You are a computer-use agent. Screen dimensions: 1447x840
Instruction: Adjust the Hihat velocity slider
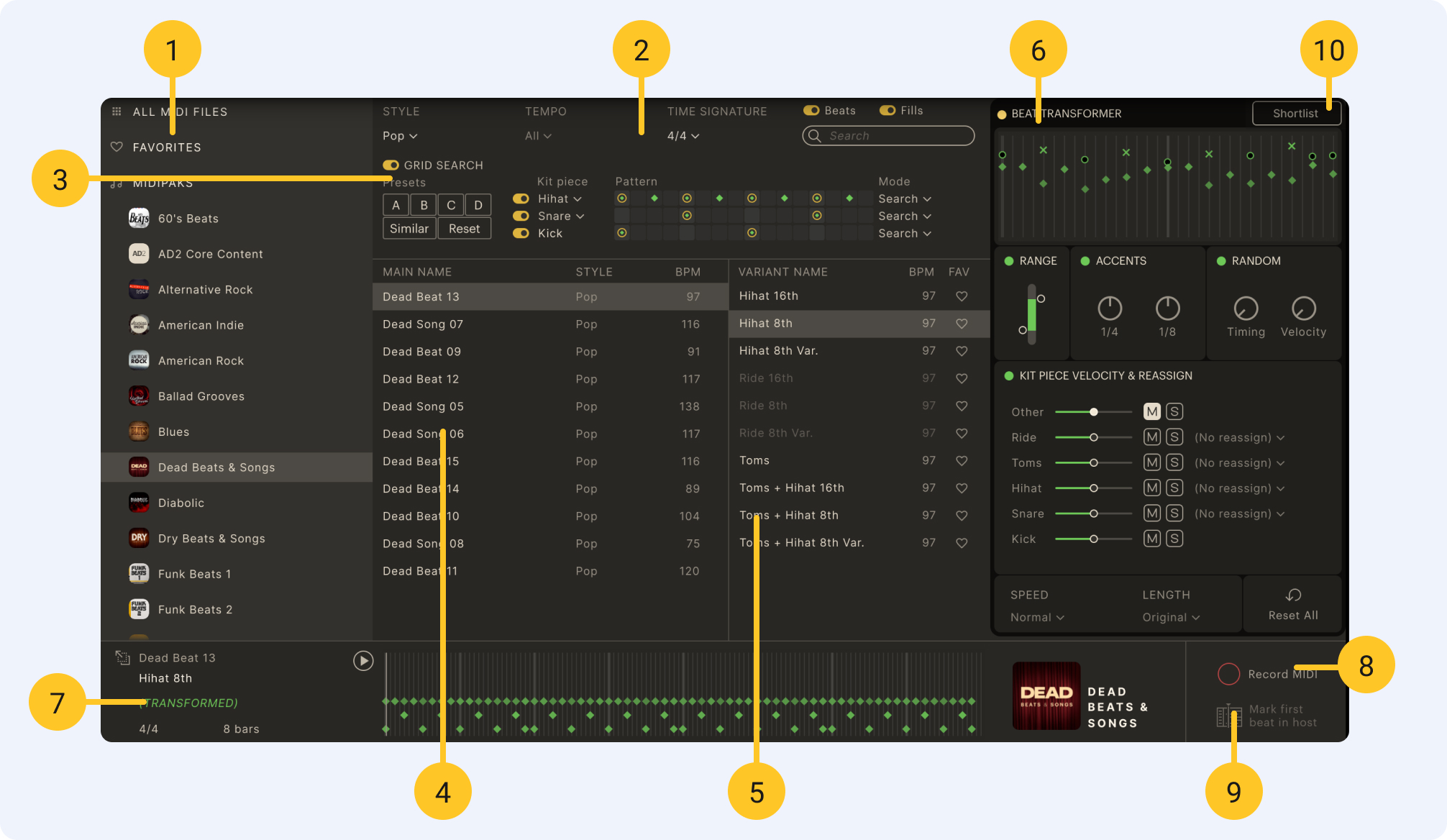1093,488
